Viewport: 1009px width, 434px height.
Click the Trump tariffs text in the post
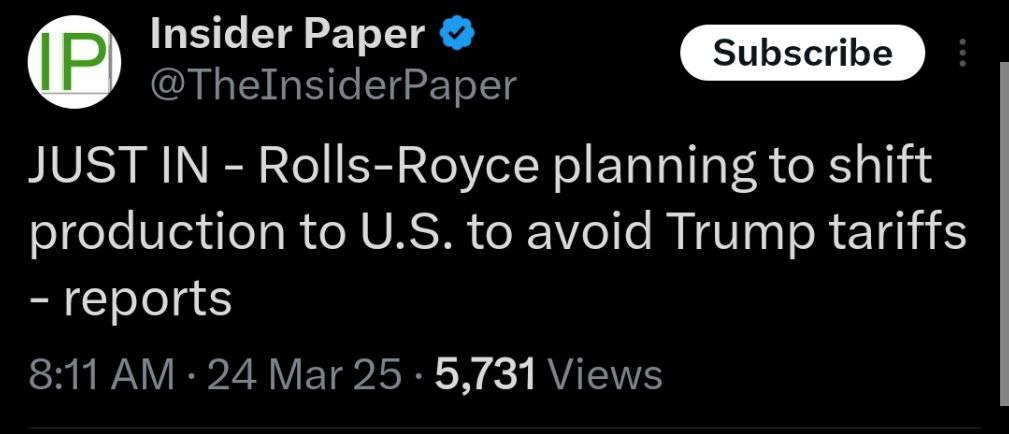[x=817, y=234]
